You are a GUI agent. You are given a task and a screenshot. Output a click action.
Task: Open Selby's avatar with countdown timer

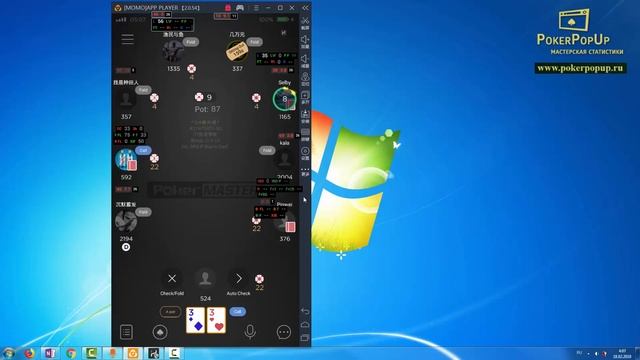click(x=284, y=99)
